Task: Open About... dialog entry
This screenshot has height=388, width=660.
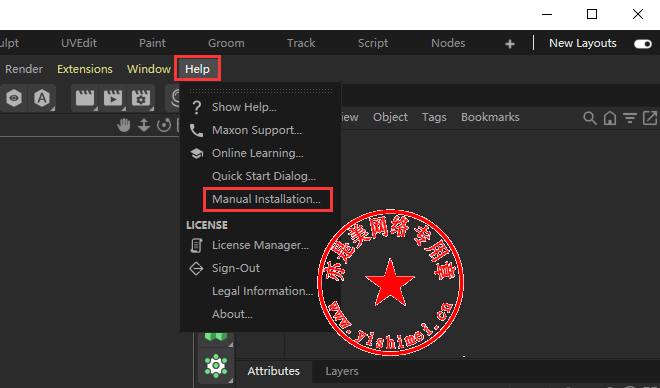Action: [x=232, y=314]
